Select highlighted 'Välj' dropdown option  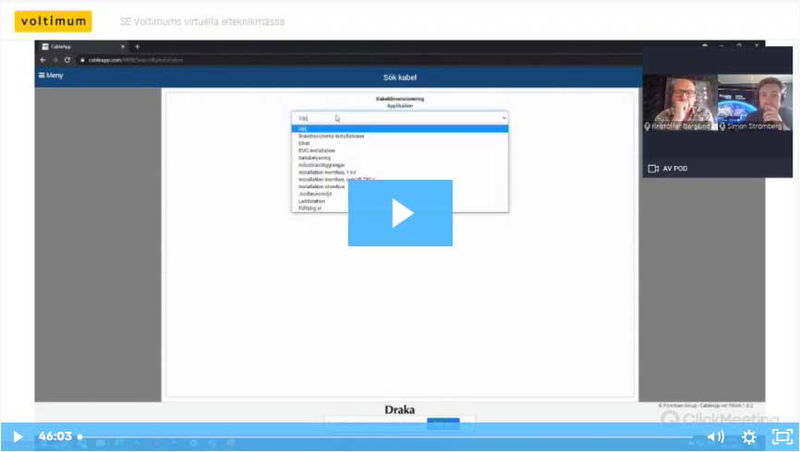(400, 129)
